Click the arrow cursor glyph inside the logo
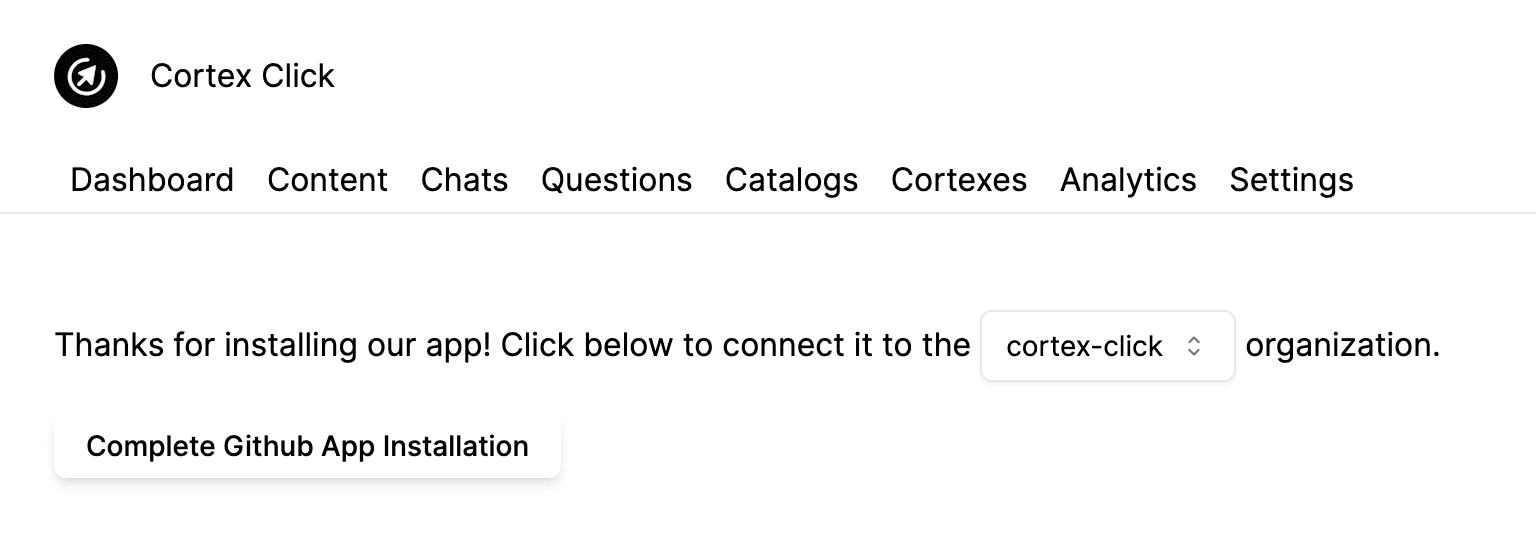1536x556 pixels. click(x=87, y=76)
